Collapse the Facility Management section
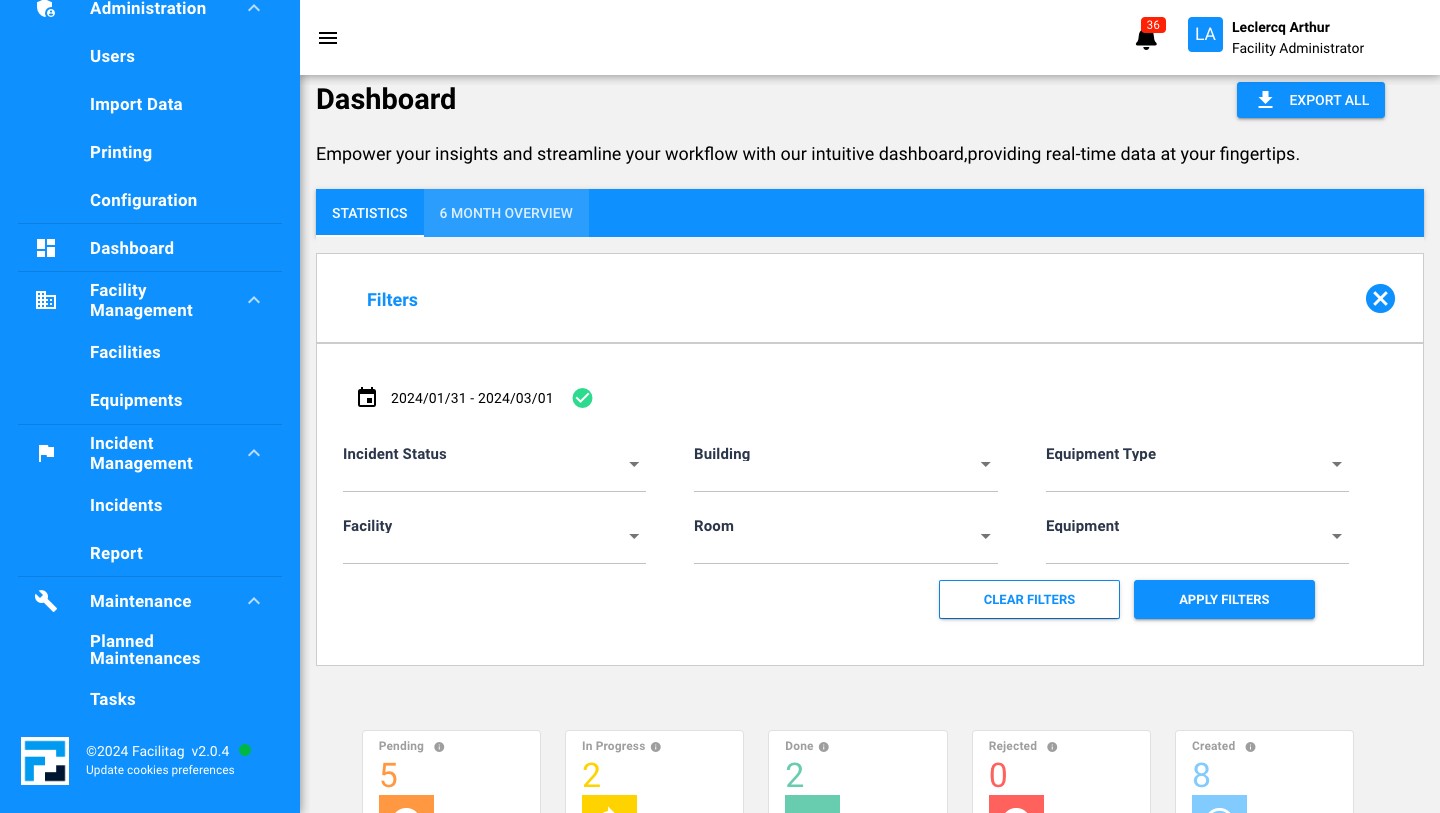This screenshot has width=1440, height=813. point(254,300)
